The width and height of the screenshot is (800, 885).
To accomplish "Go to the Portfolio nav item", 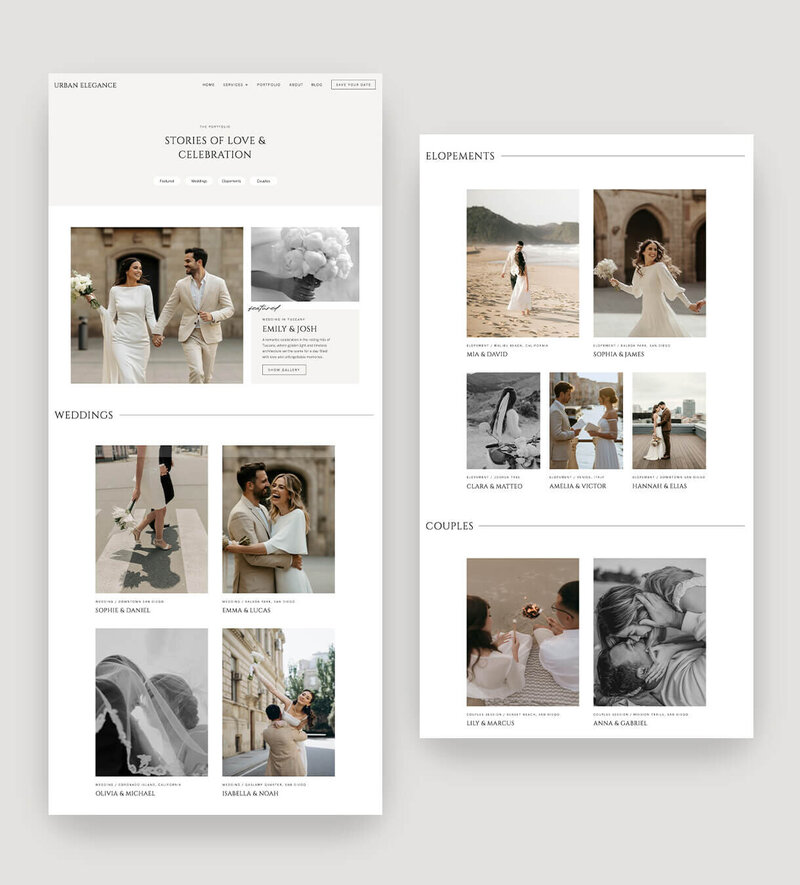I will [x=268, y=85].
